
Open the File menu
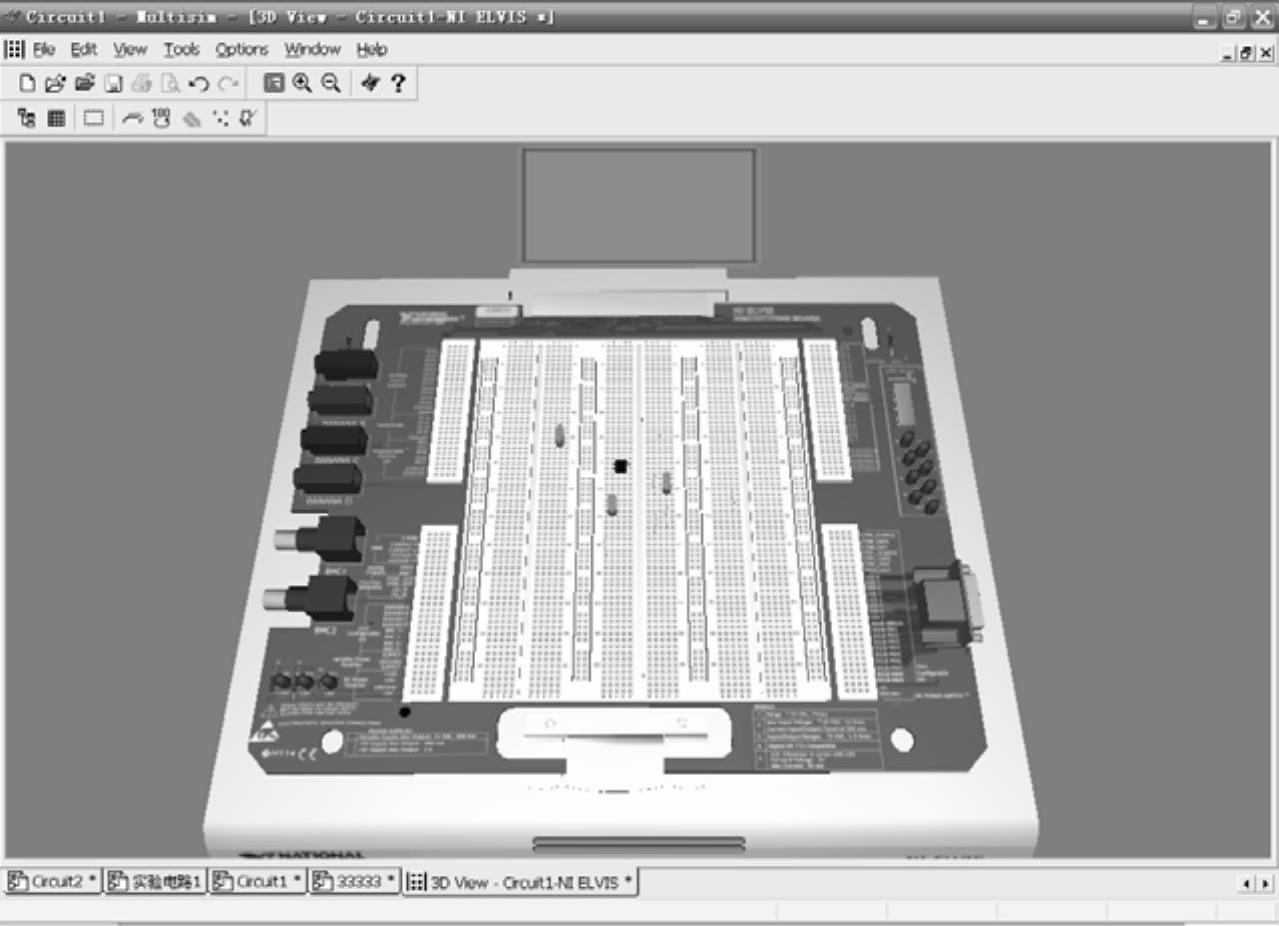click(x=44, y=49)
